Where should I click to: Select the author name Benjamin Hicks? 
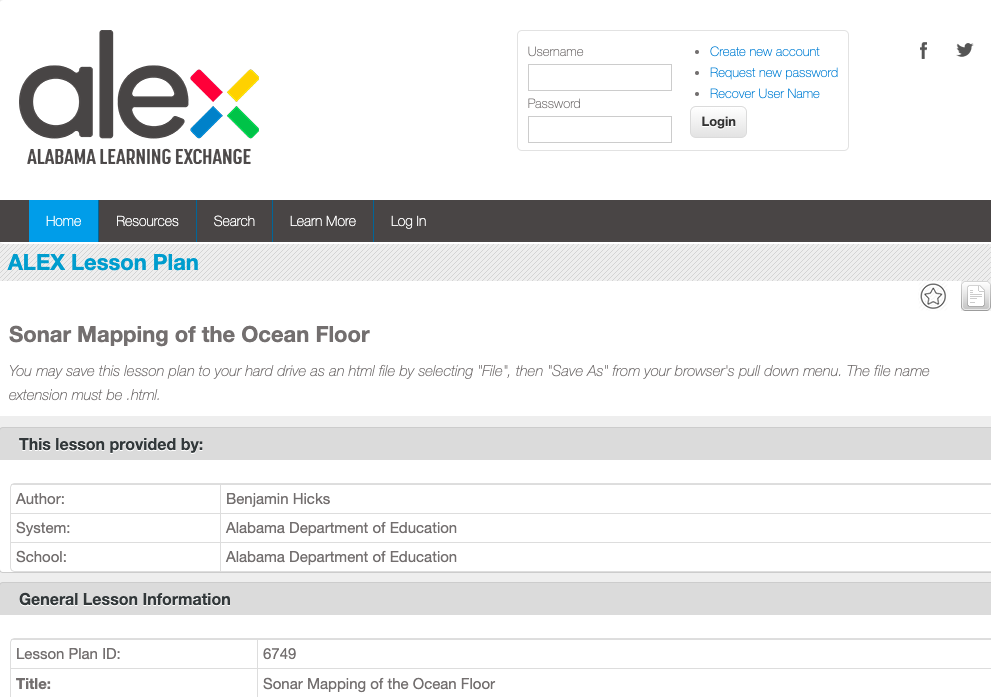(278, 499)
